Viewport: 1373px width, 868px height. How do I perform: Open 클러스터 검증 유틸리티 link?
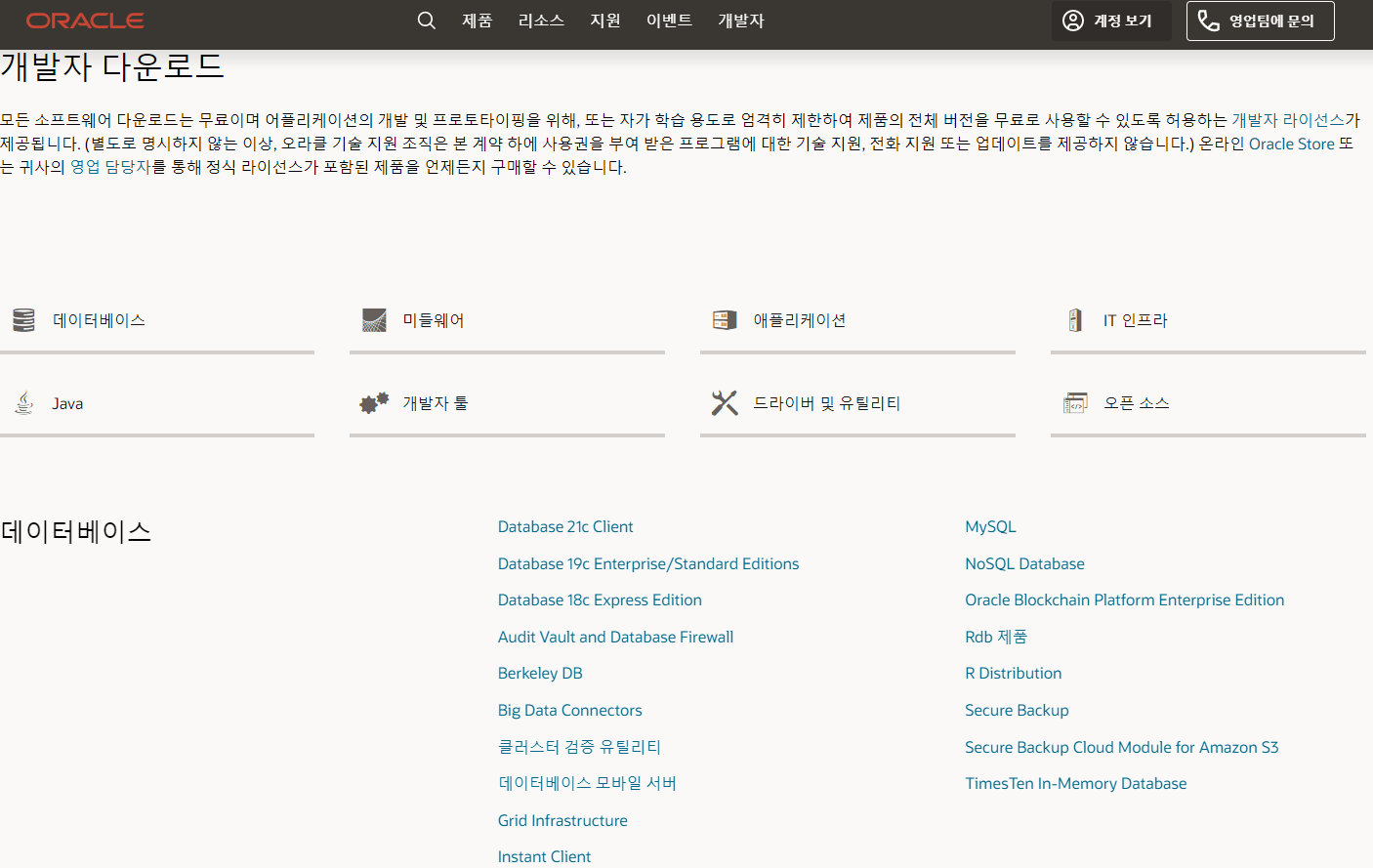click(x=580, y=747)
